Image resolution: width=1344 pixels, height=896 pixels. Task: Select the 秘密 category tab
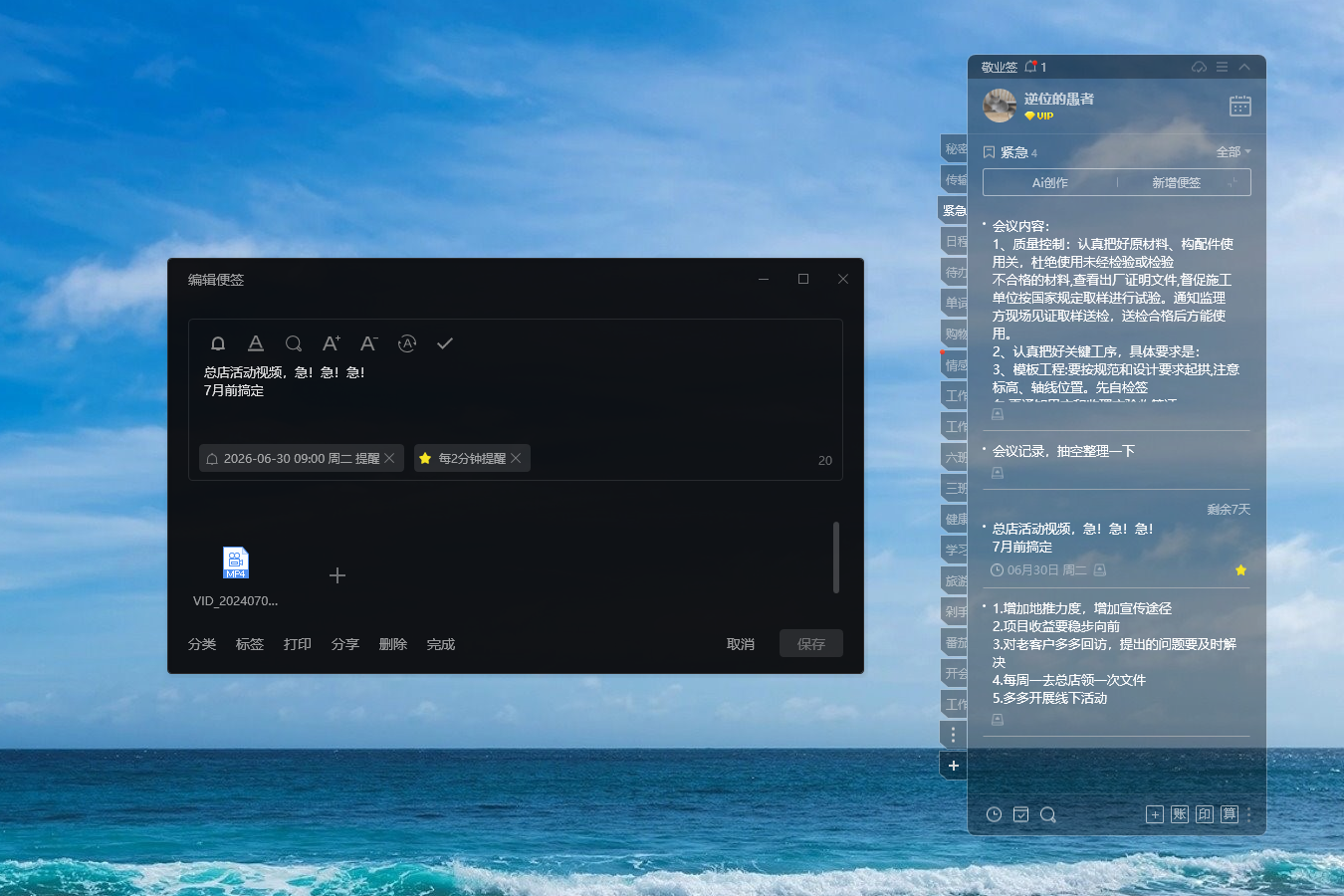pos(954,149)
